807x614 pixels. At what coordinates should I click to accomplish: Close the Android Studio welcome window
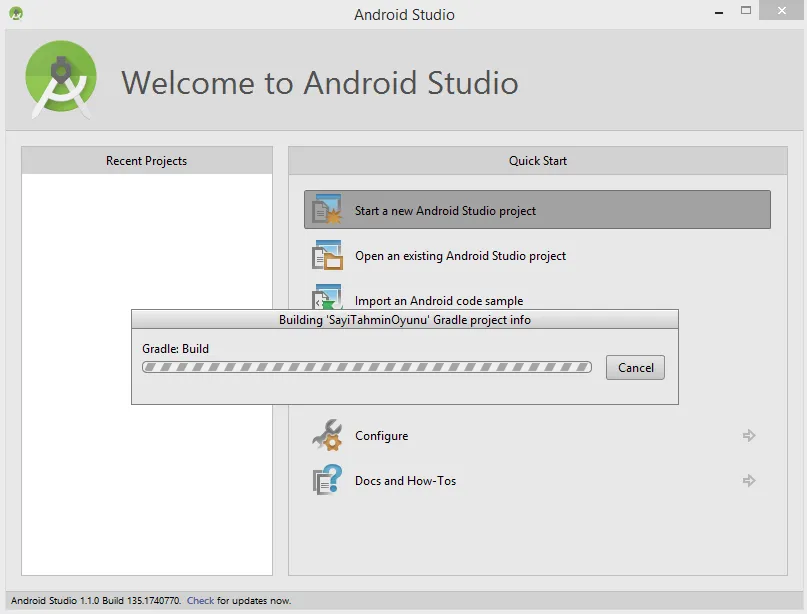click(x=780, y=12)
